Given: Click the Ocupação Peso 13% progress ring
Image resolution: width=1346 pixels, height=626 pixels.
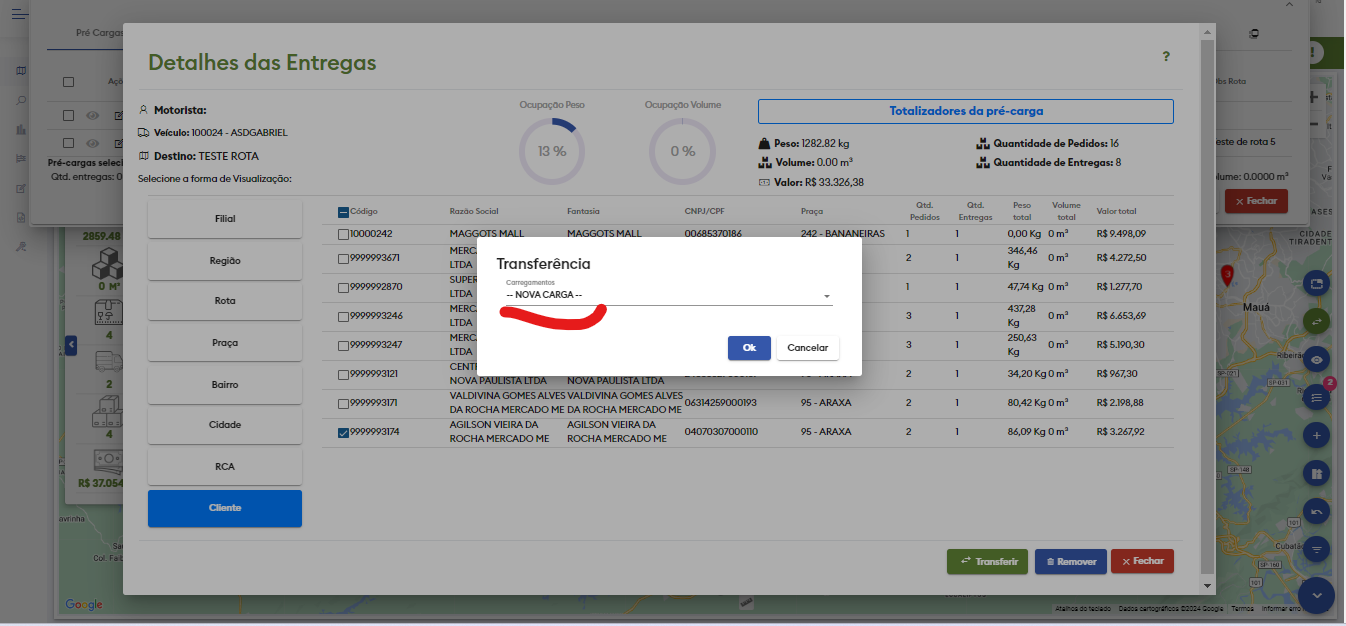Looking at the screenshot, I should (x=551, y=152).
